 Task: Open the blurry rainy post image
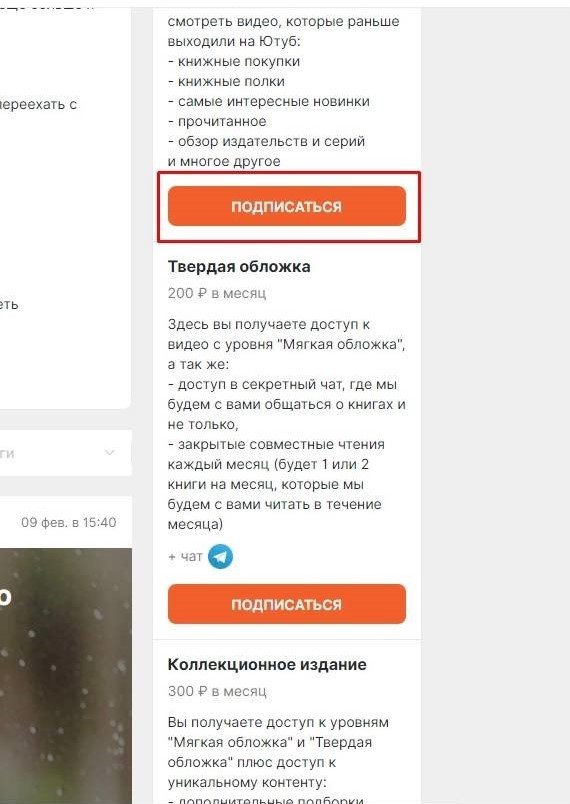(66, 676)
